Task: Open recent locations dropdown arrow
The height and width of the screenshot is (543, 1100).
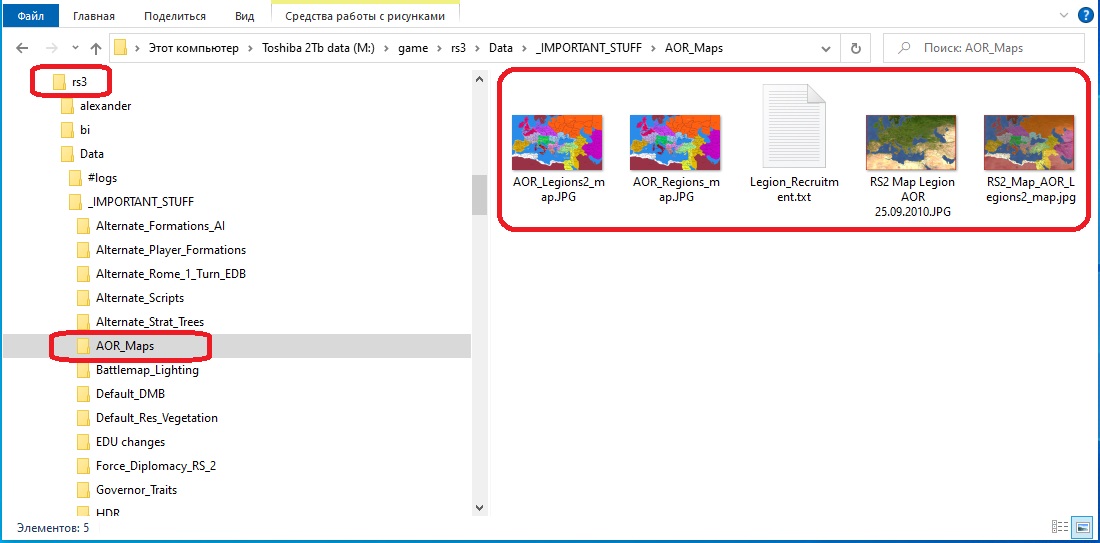Action: pyautogui.click(x=76, y=48)
